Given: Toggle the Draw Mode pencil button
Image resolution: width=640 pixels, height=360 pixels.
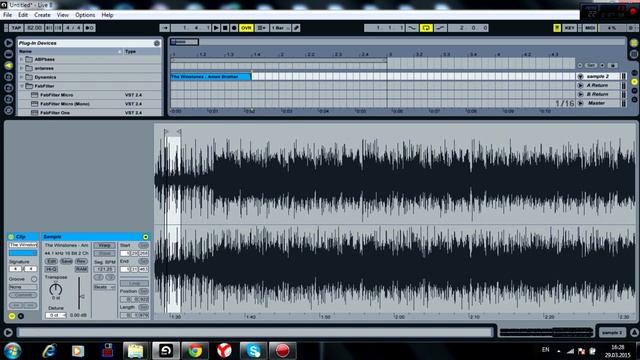Looking at the screenshot, I should point(296,28).
